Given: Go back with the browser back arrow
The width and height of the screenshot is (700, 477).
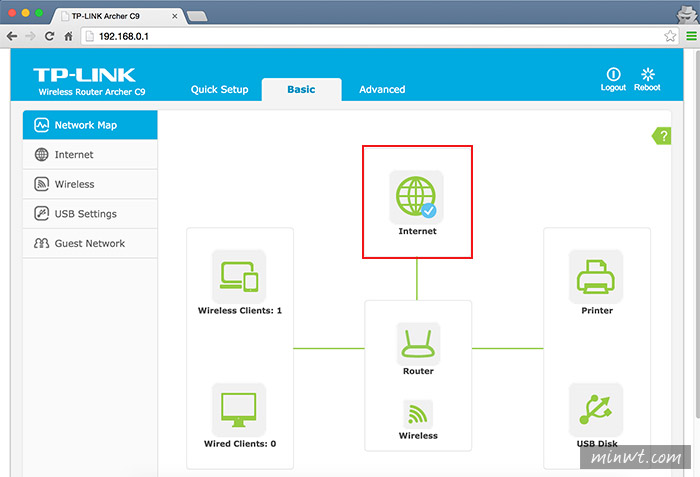Looking at the screenshot, I should (12, 36).
